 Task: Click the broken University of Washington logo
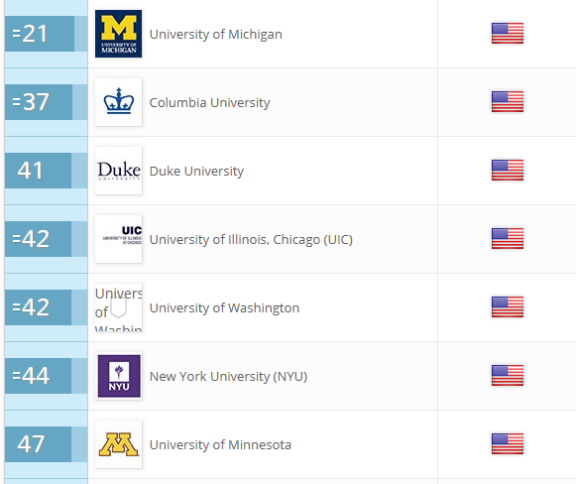(x=118, y=308)
